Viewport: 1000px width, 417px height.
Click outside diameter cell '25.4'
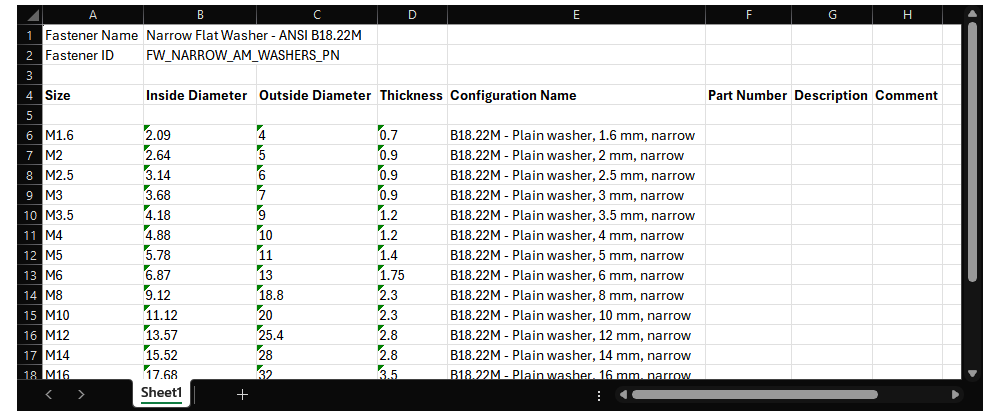[317, 335]
